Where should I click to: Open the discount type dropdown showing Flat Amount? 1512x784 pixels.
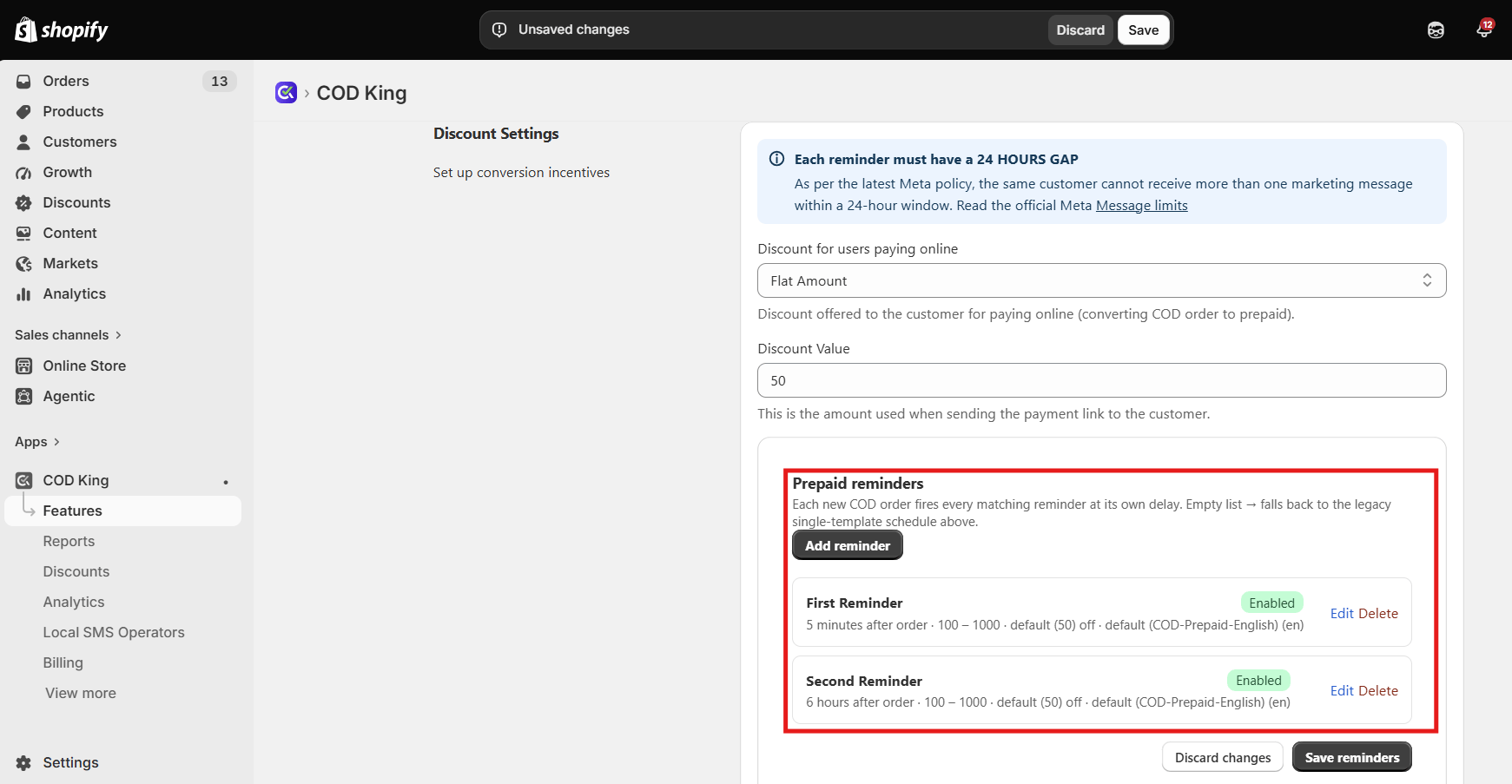coord(1101,280)
